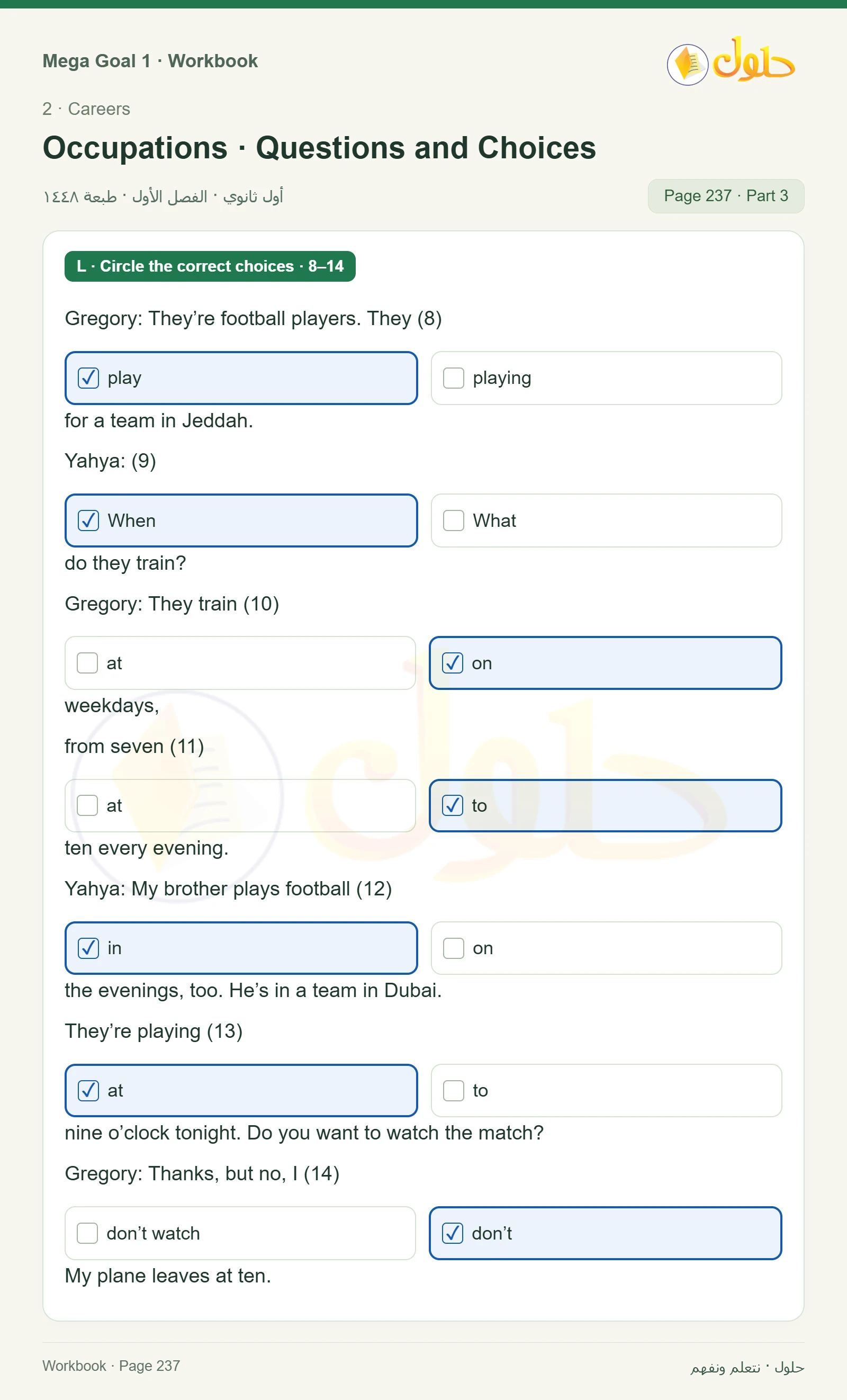847x1400 pixels.
Task: Uncheck 'in' for question 12
Action: [88, 948]
